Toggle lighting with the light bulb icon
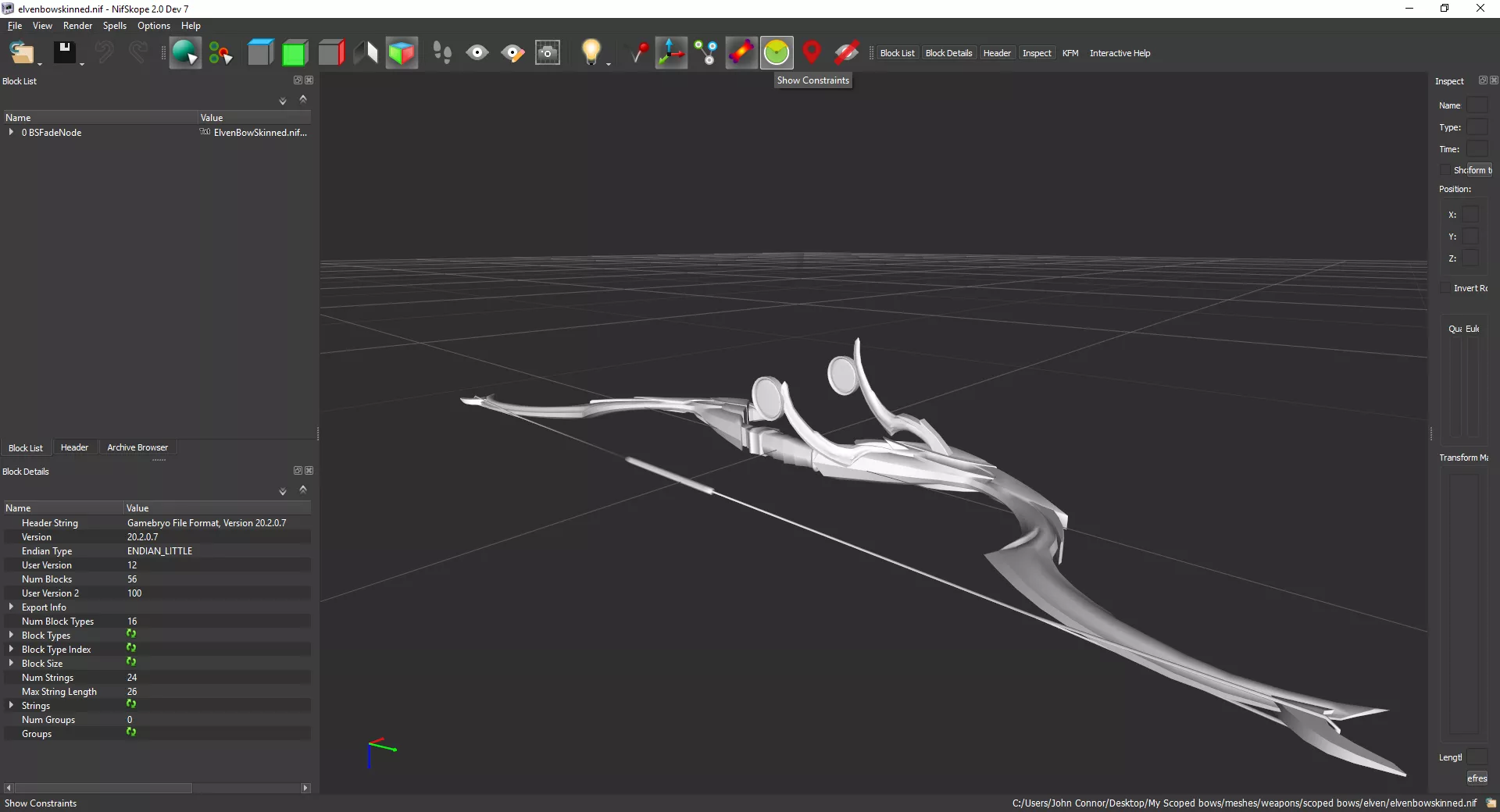Screen dimensions: 1500x812 pyautogui.click(x=591, y=53)
